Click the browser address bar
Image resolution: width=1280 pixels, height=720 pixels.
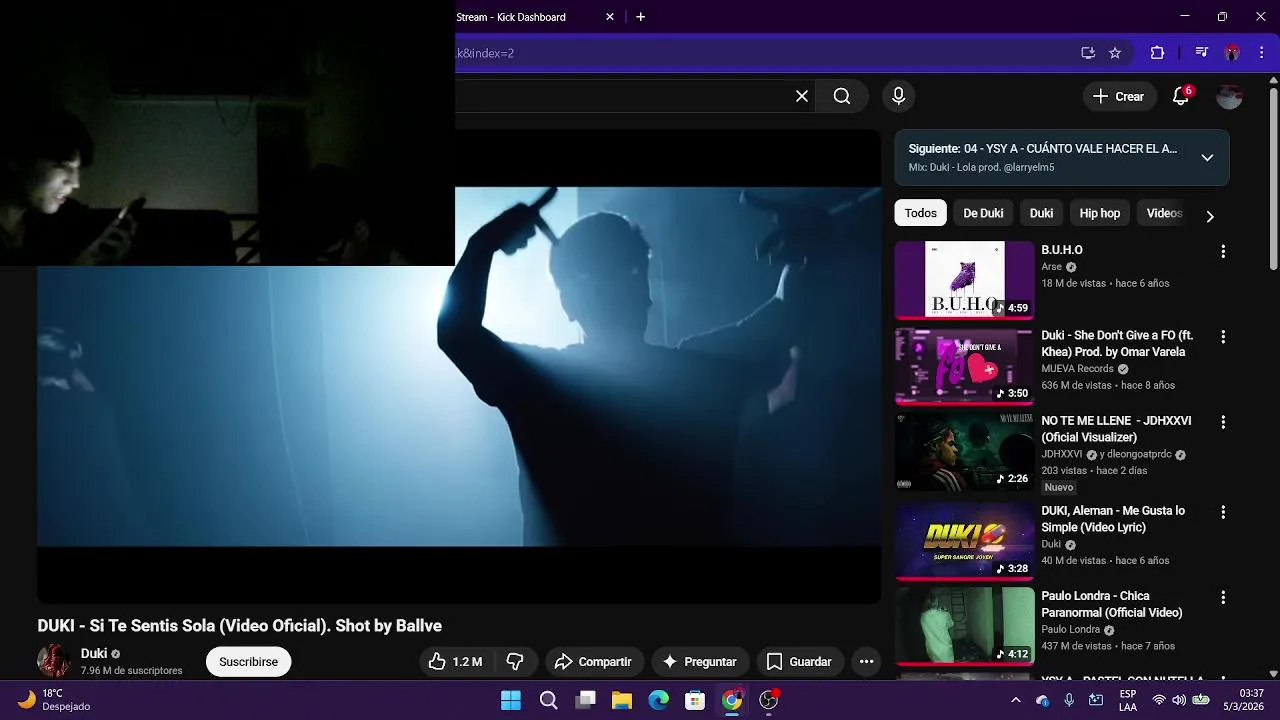pos(765,53)
